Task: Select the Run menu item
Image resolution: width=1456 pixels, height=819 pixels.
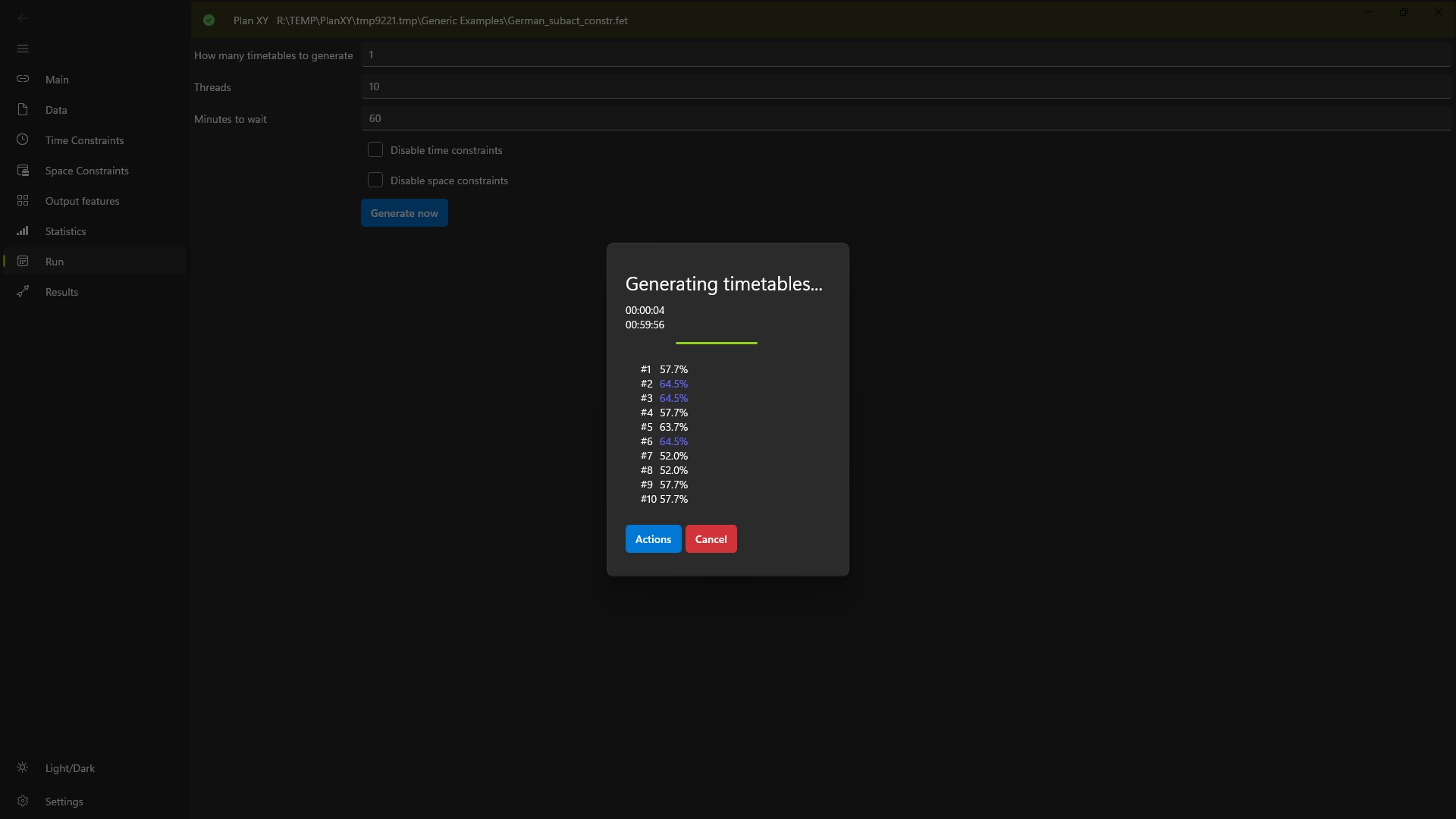Action: click(55, 262)
